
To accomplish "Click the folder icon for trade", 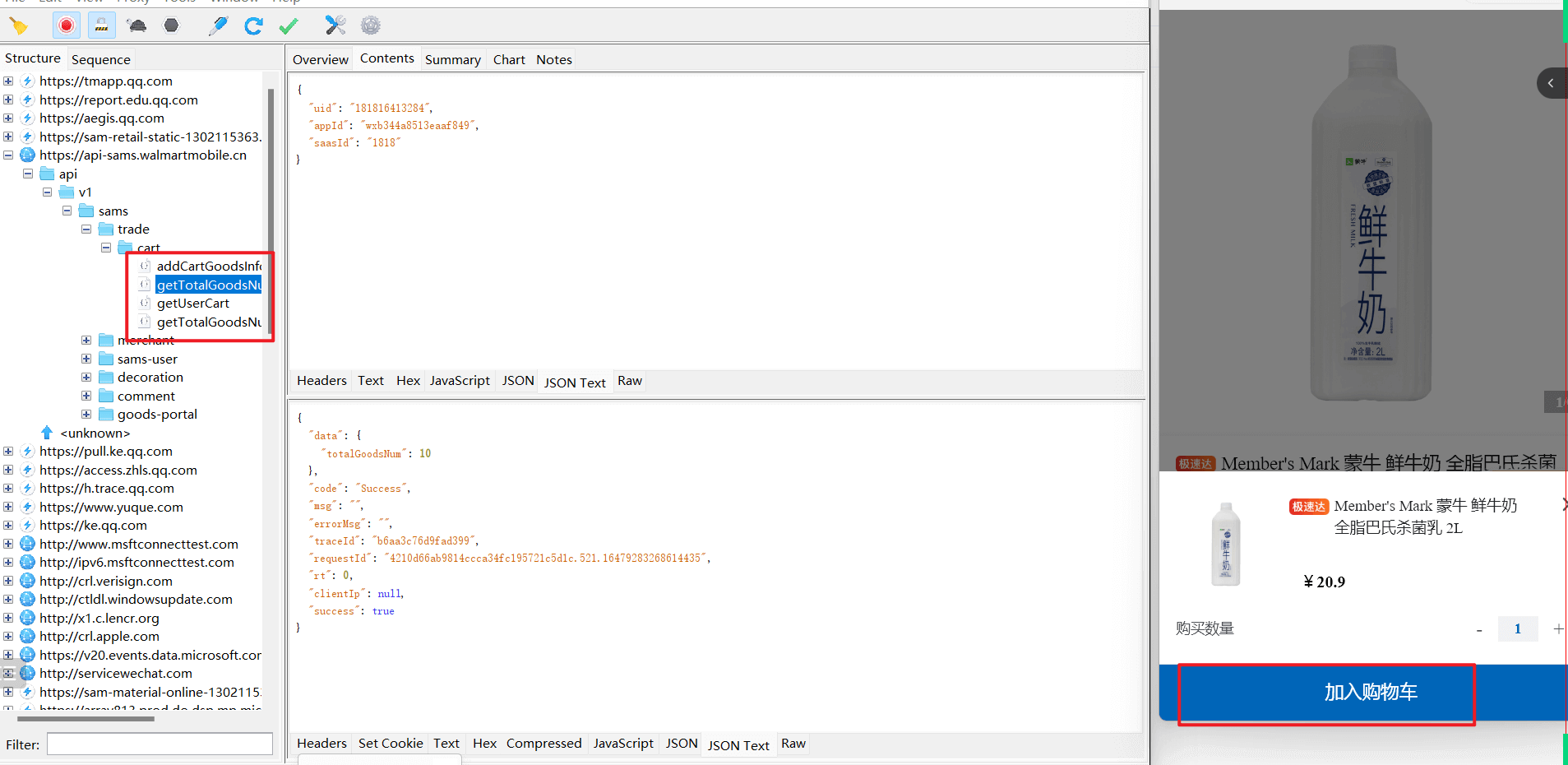I will coord(106,229).
